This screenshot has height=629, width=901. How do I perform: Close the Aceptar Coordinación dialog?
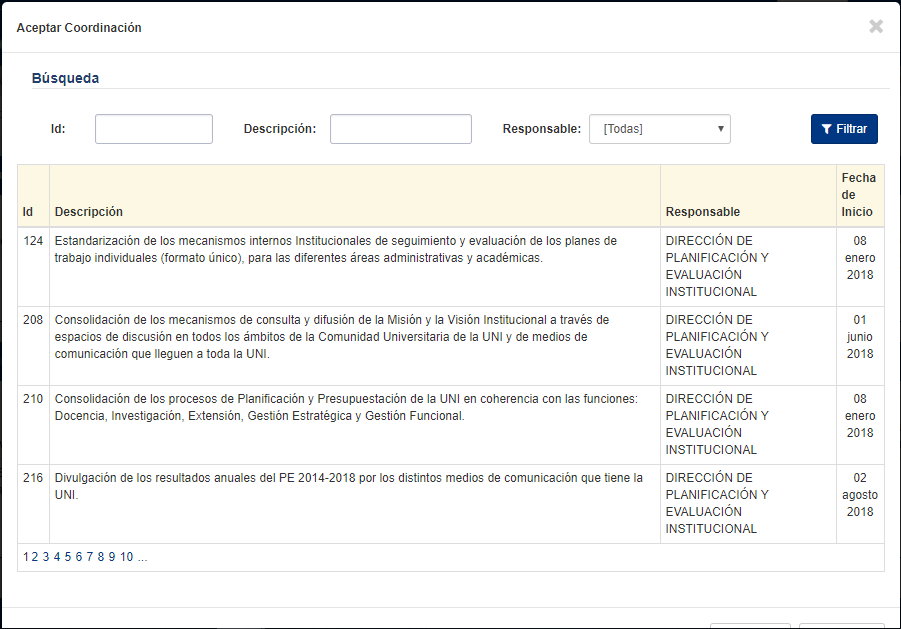(x=876, y=26)
